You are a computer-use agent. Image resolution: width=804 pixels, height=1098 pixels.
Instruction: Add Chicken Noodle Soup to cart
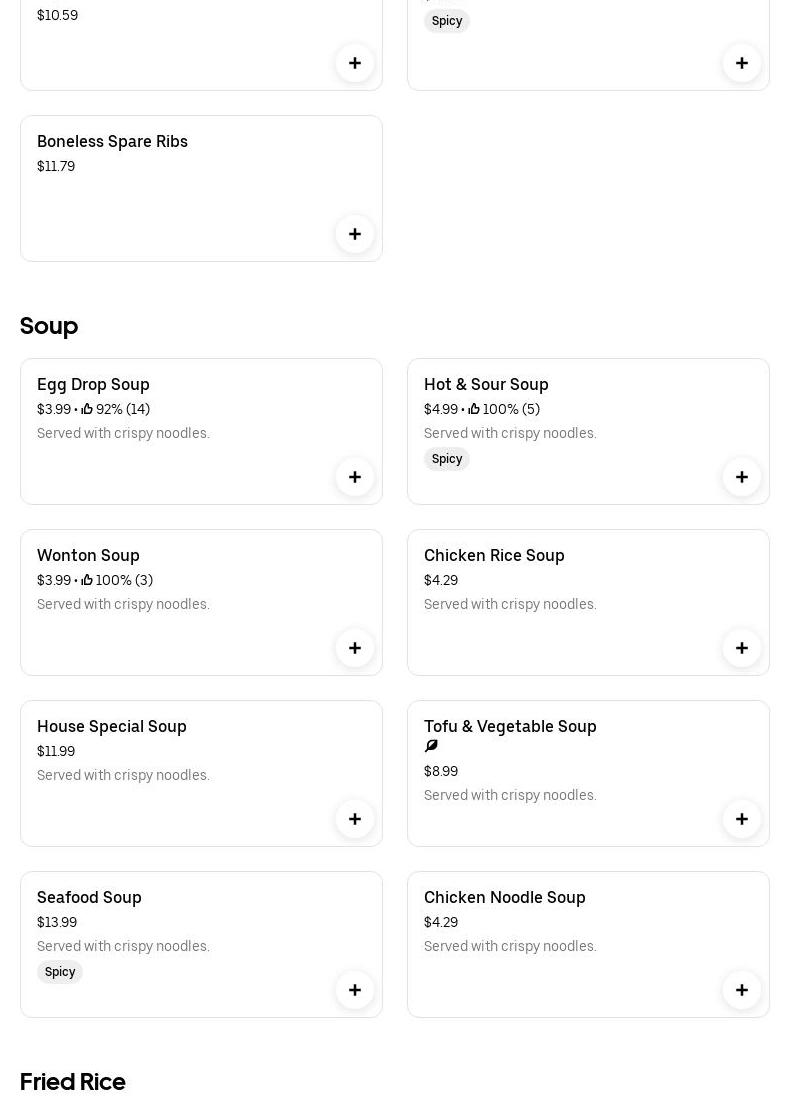[742, 990]
